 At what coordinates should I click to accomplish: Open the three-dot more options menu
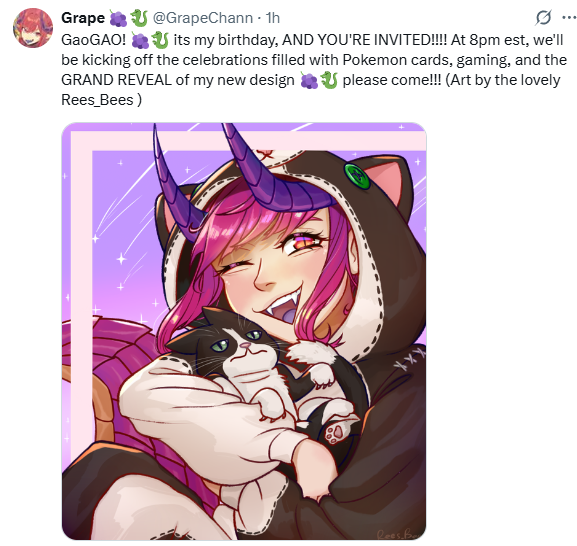[x=569, y=17]
